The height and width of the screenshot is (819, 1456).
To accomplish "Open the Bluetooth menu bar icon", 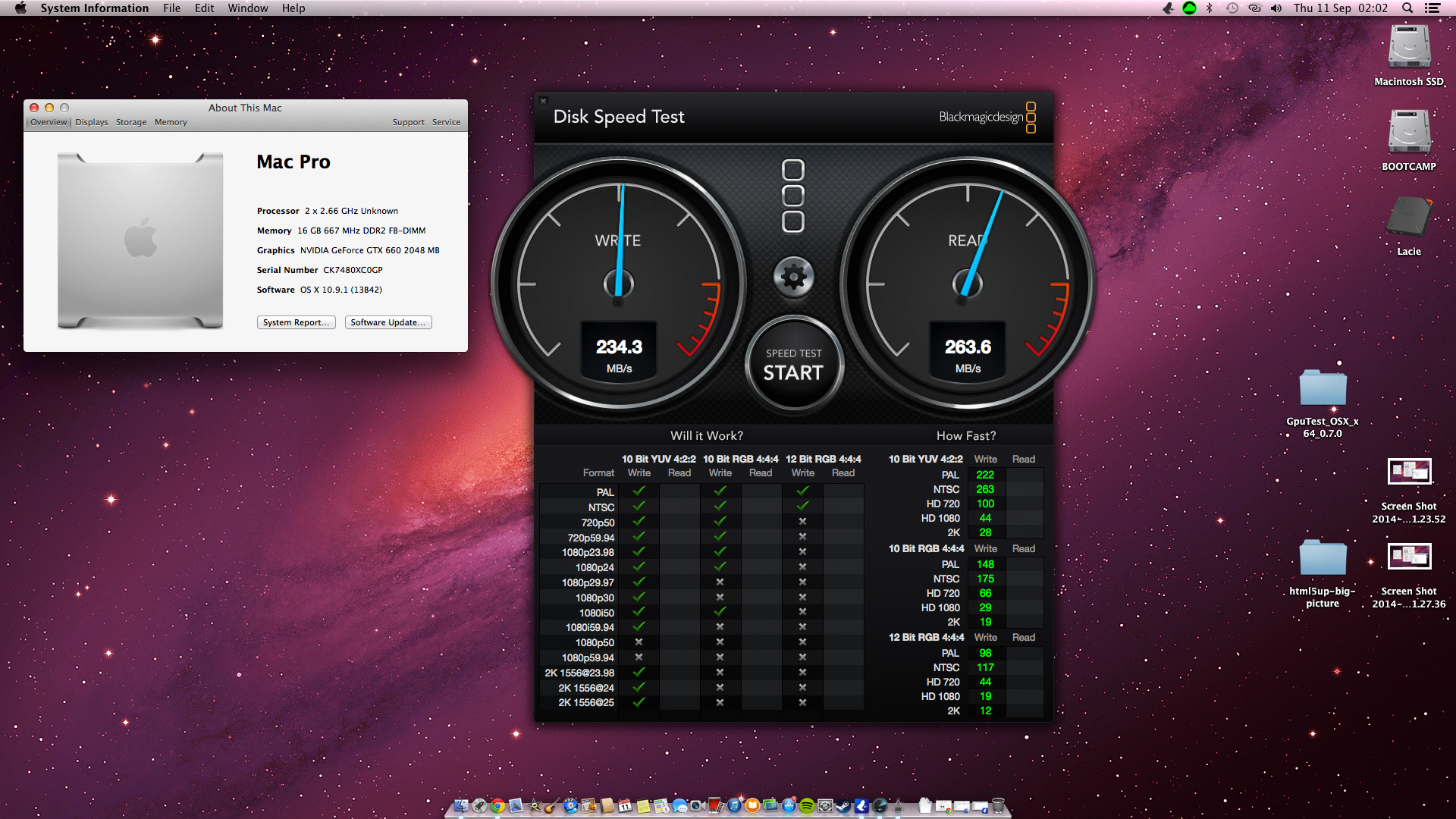I will click(1210, 8).
